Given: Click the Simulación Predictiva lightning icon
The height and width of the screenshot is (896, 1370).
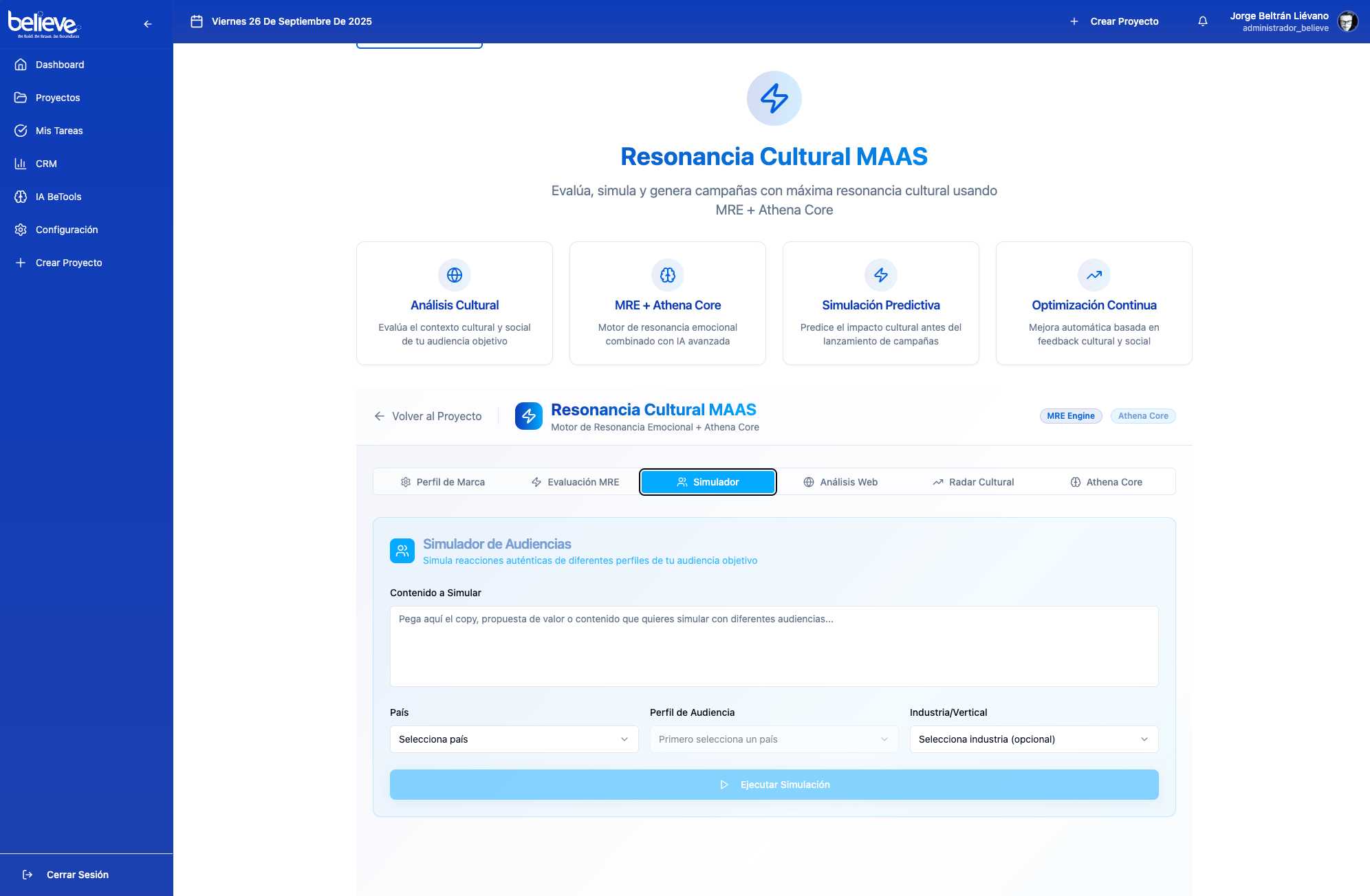Looking at the screenshot, I should pos(881,275).
